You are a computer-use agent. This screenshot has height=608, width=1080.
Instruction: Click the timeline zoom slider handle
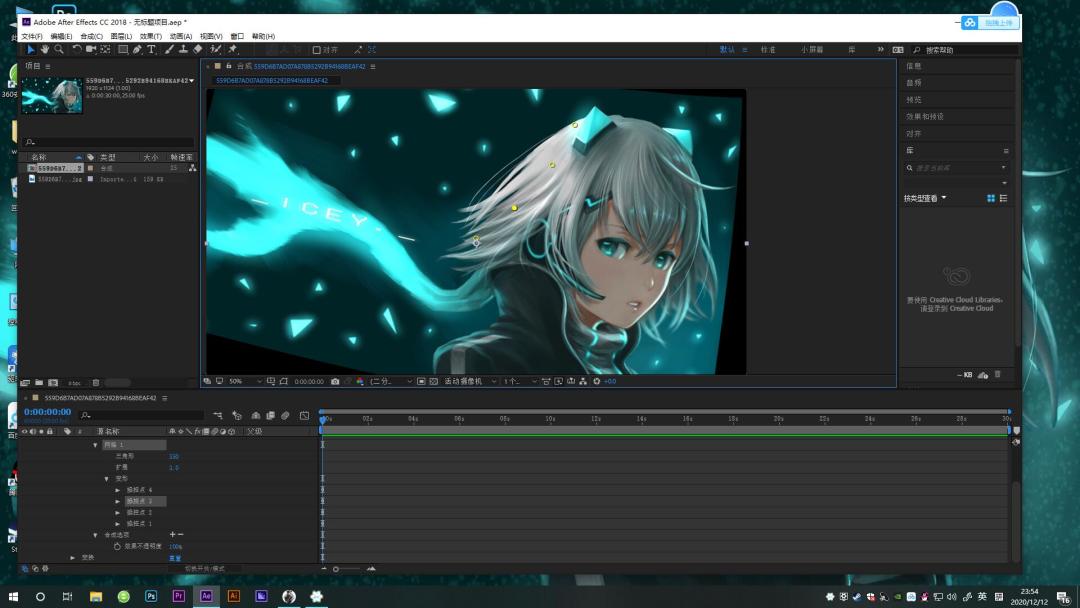pyautogui.click(x=335, y=569)
